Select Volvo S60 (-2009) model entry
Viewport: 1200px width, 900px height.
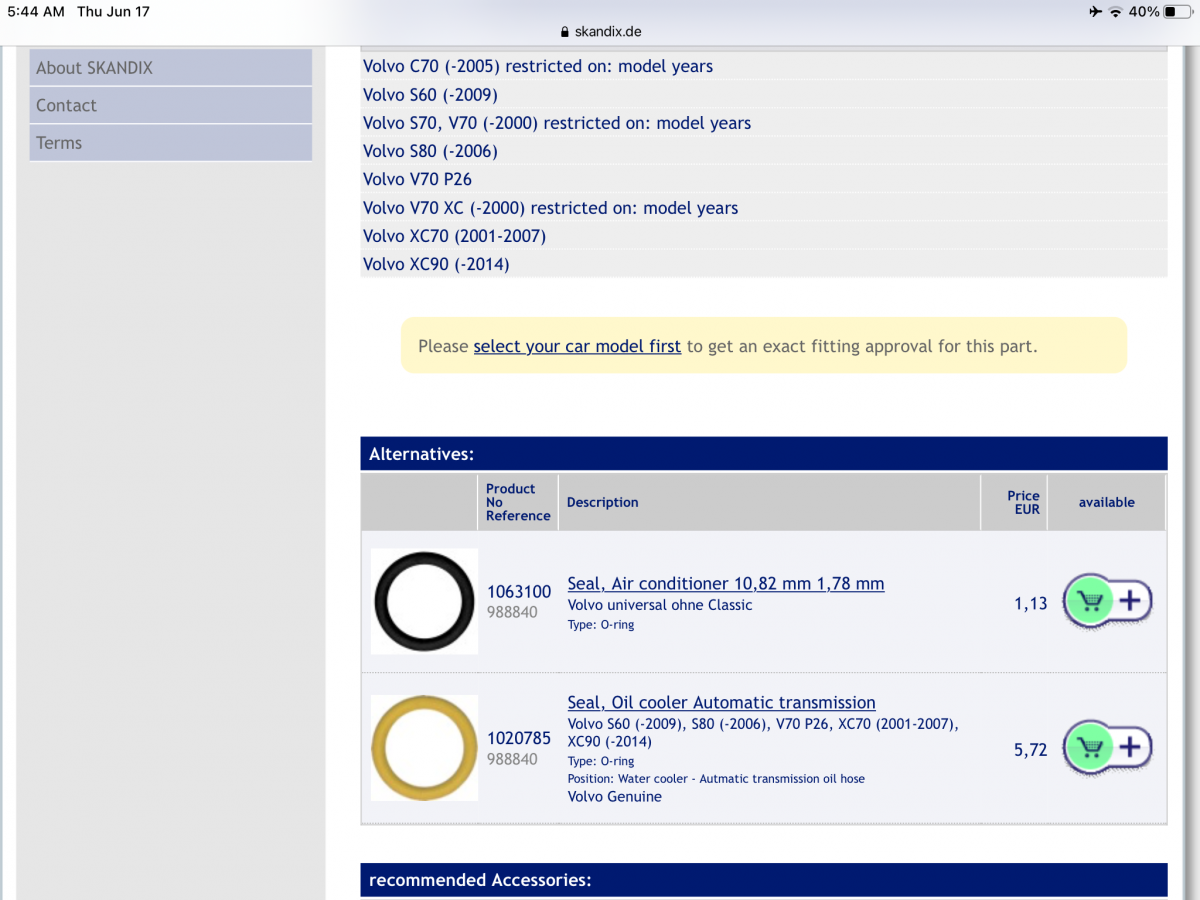430,95
